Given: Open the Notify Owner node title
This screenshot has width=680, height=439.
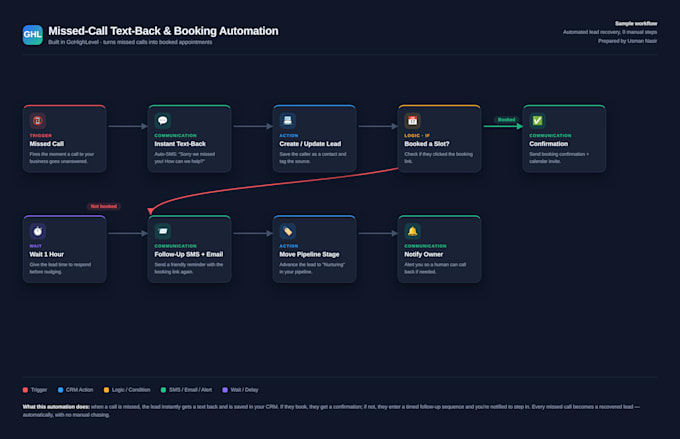Looking at the screenshot, I should pyautogui.click(x=424, y=254).
